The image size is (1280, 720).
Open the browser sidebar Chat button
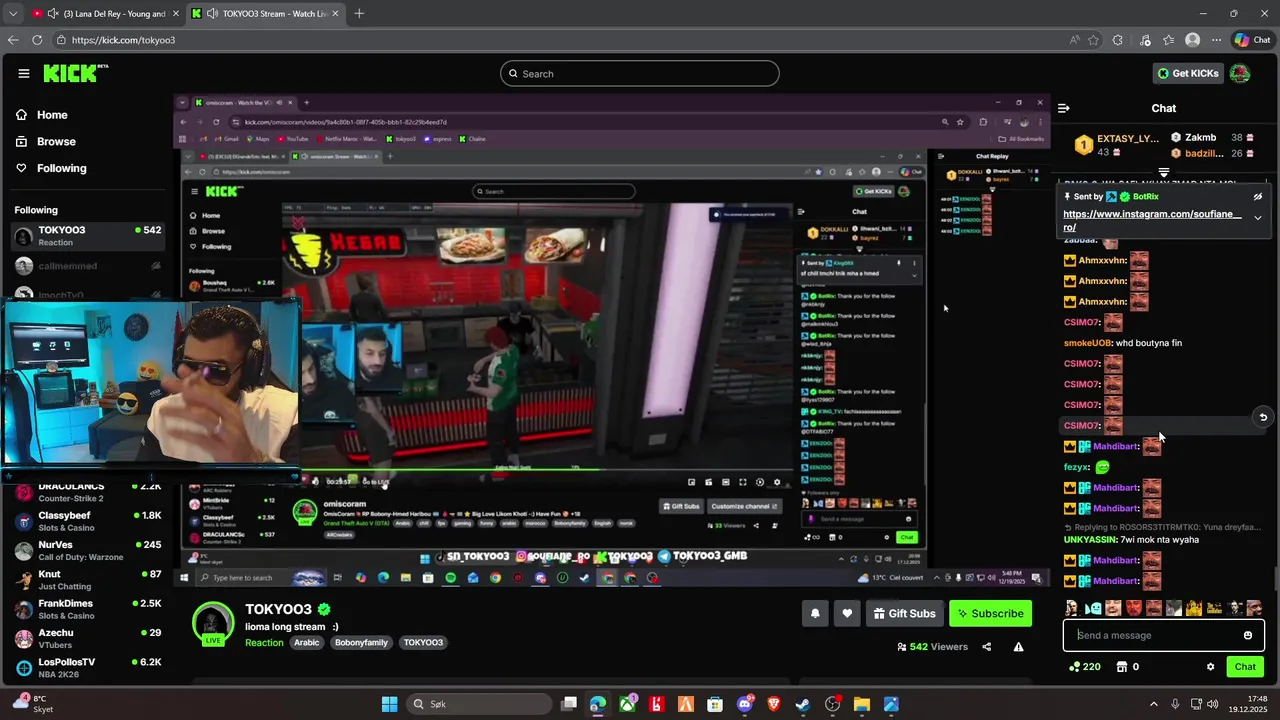point(1253,40)
